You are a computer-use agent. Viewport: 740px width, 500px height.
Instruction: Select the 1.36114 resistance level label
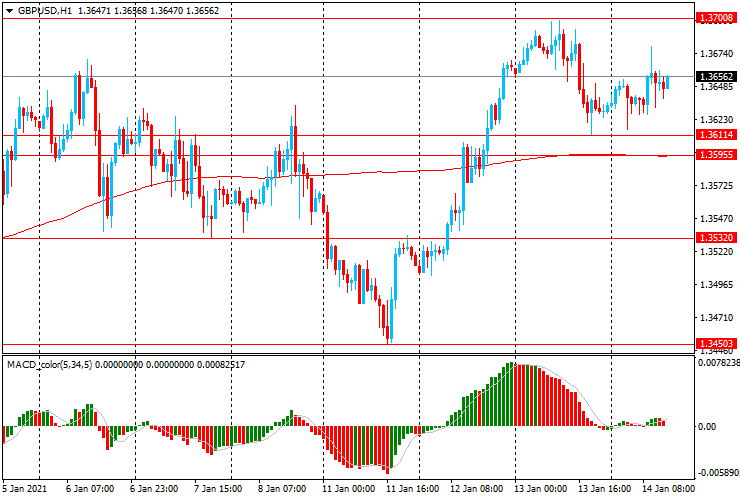716,135
